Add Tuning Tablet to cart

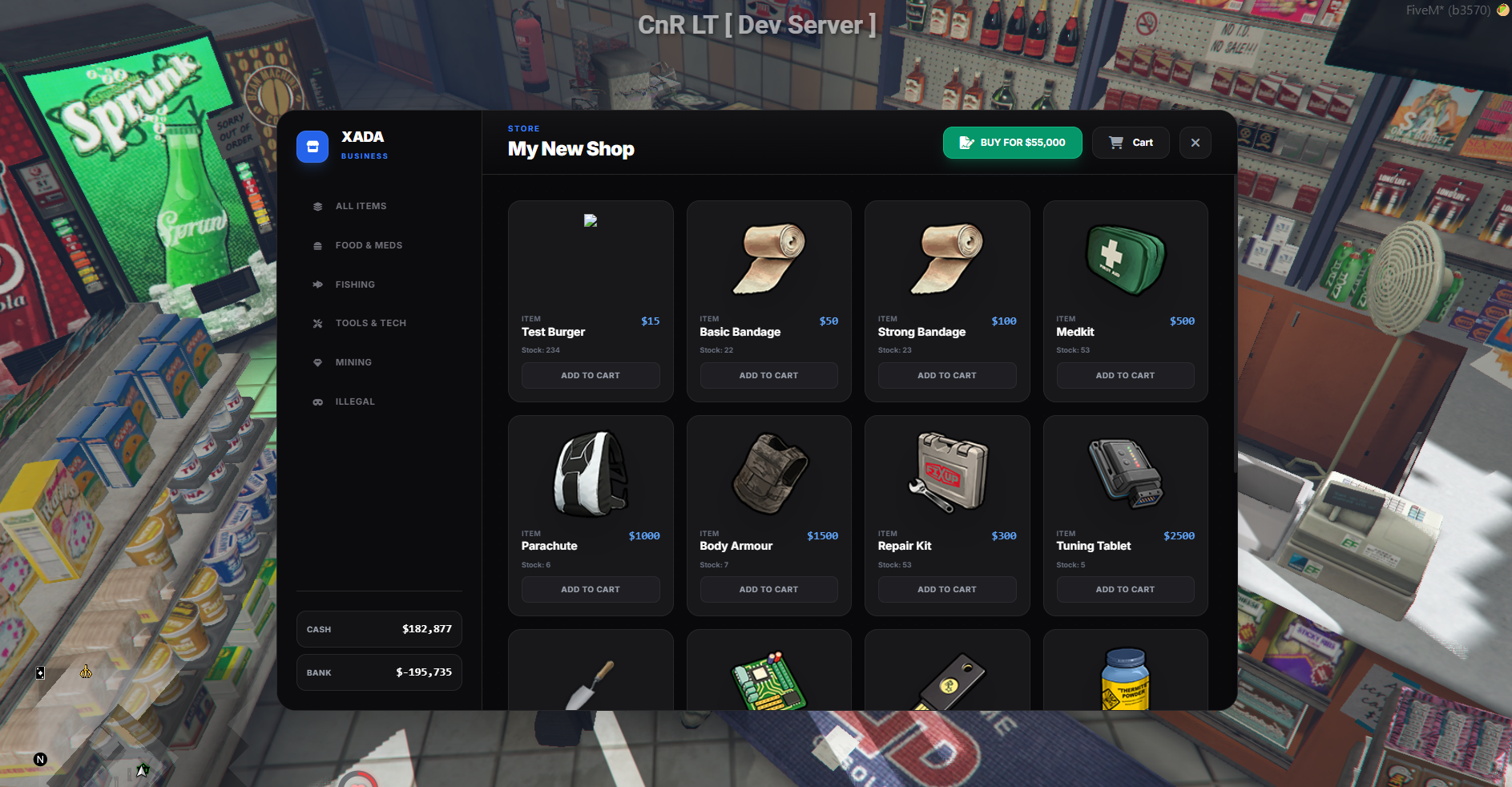[1125, 589]
